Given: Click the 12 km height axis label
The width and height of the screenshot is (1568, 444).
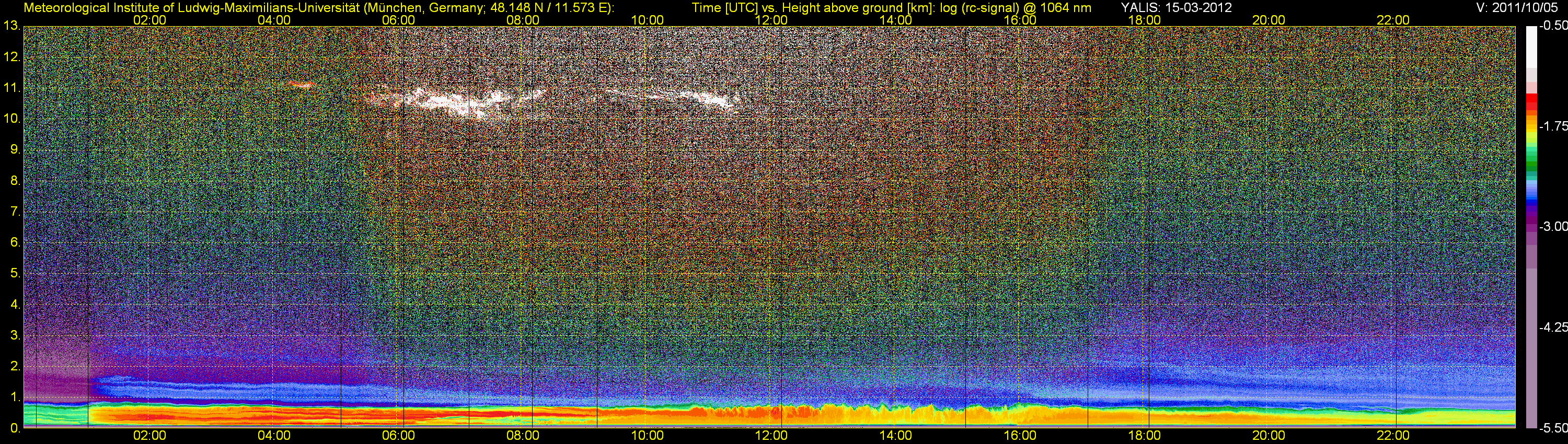Looking at the screenshot, I should pos(11,57).
